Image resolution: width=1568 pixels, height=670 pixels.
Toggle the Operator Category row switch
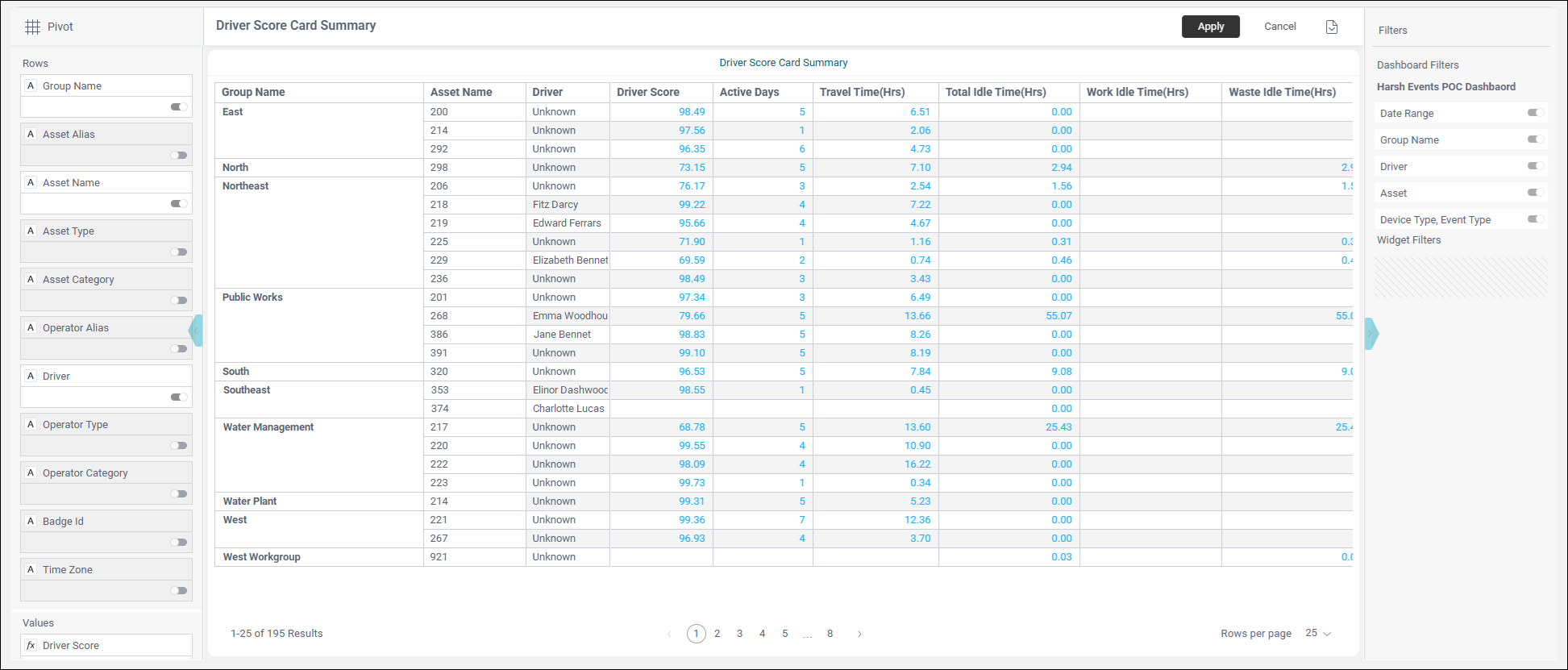click(179, 493)
